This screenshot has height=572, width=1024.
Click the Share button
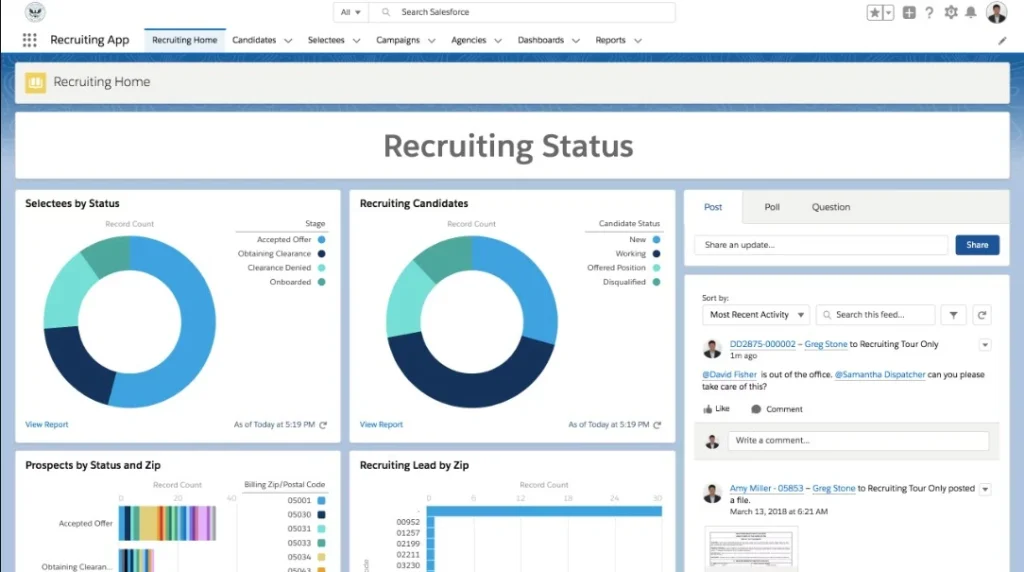(977, 245)
